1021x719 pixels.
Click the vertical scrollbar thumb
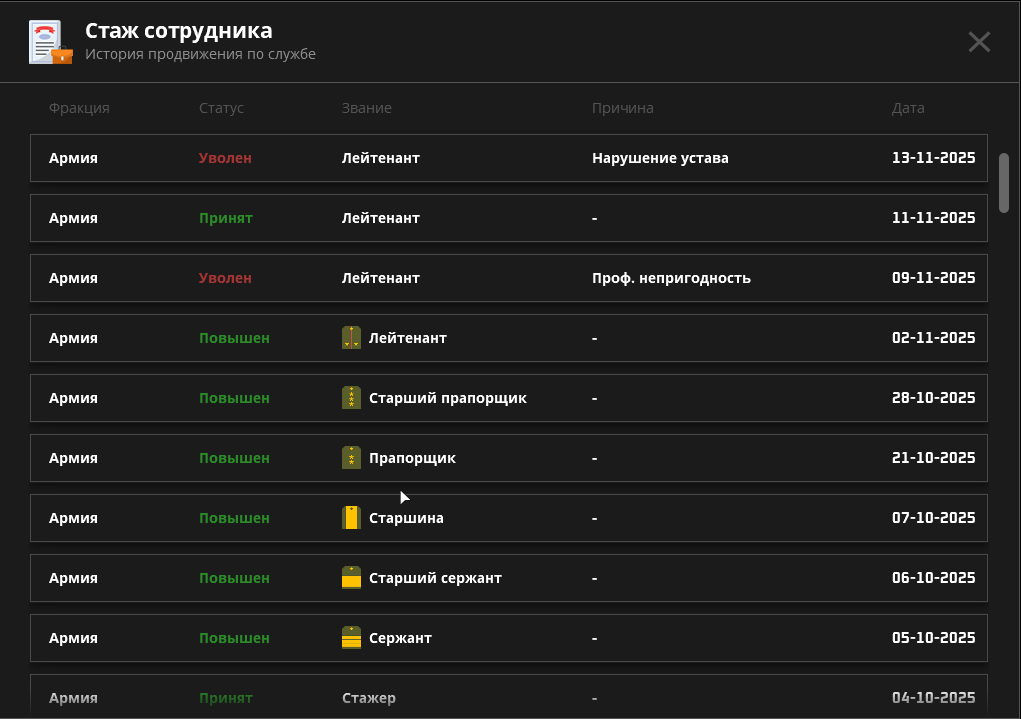(x=1004, y=182)
